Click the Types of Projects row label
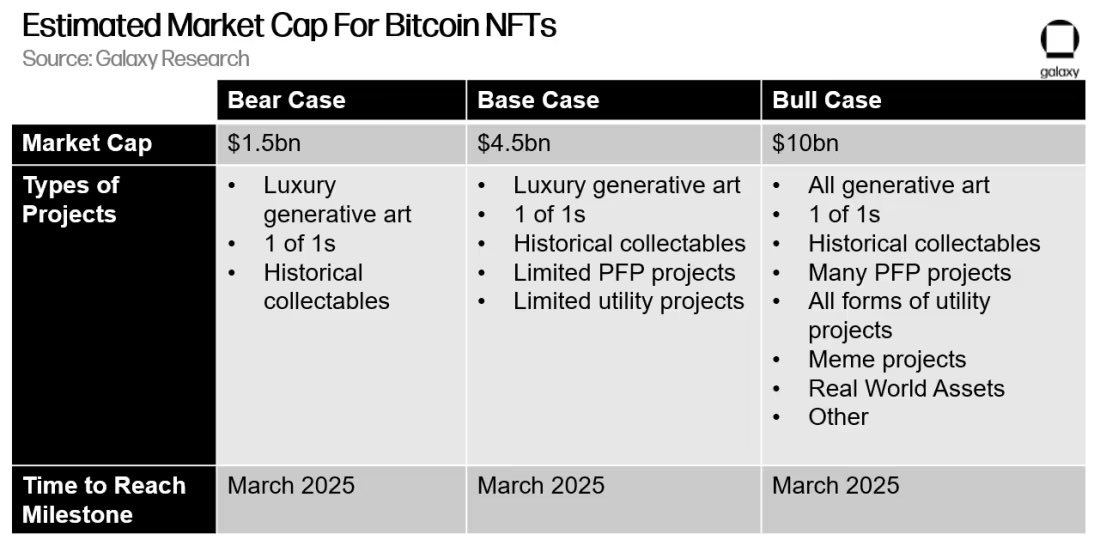This screenshot has width=1100, height=546. pyautogui.click(x=70, y=200)
